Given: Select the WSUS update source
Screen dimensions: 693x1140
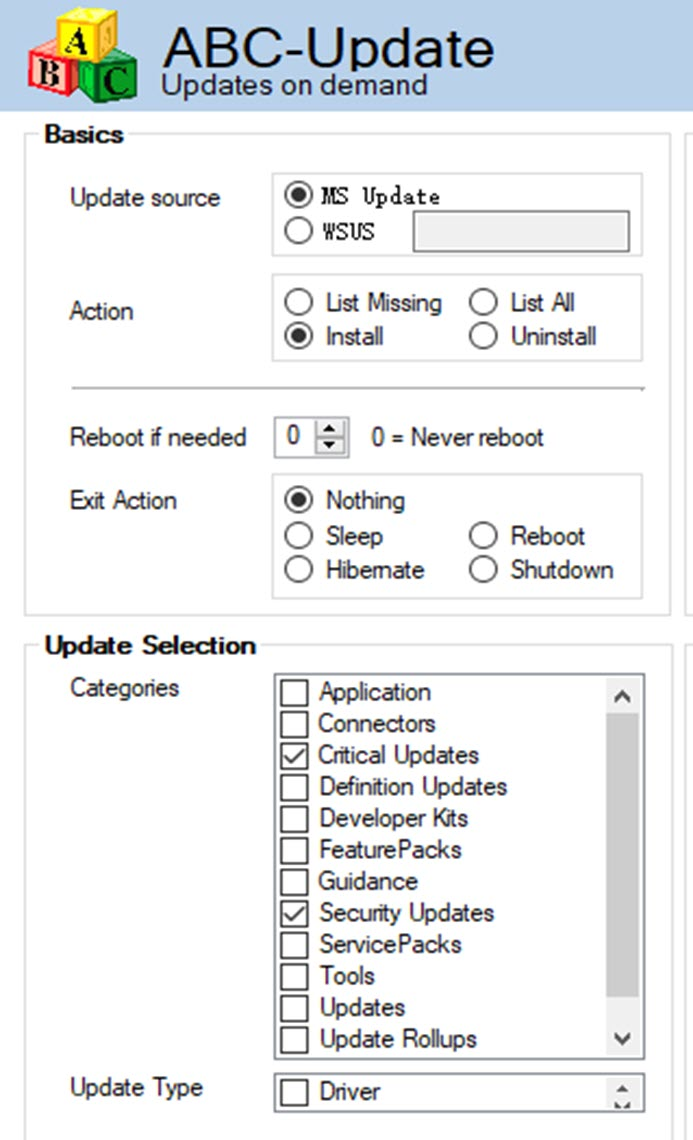Looking at the screenshot, I should click(x=298, y=231).
